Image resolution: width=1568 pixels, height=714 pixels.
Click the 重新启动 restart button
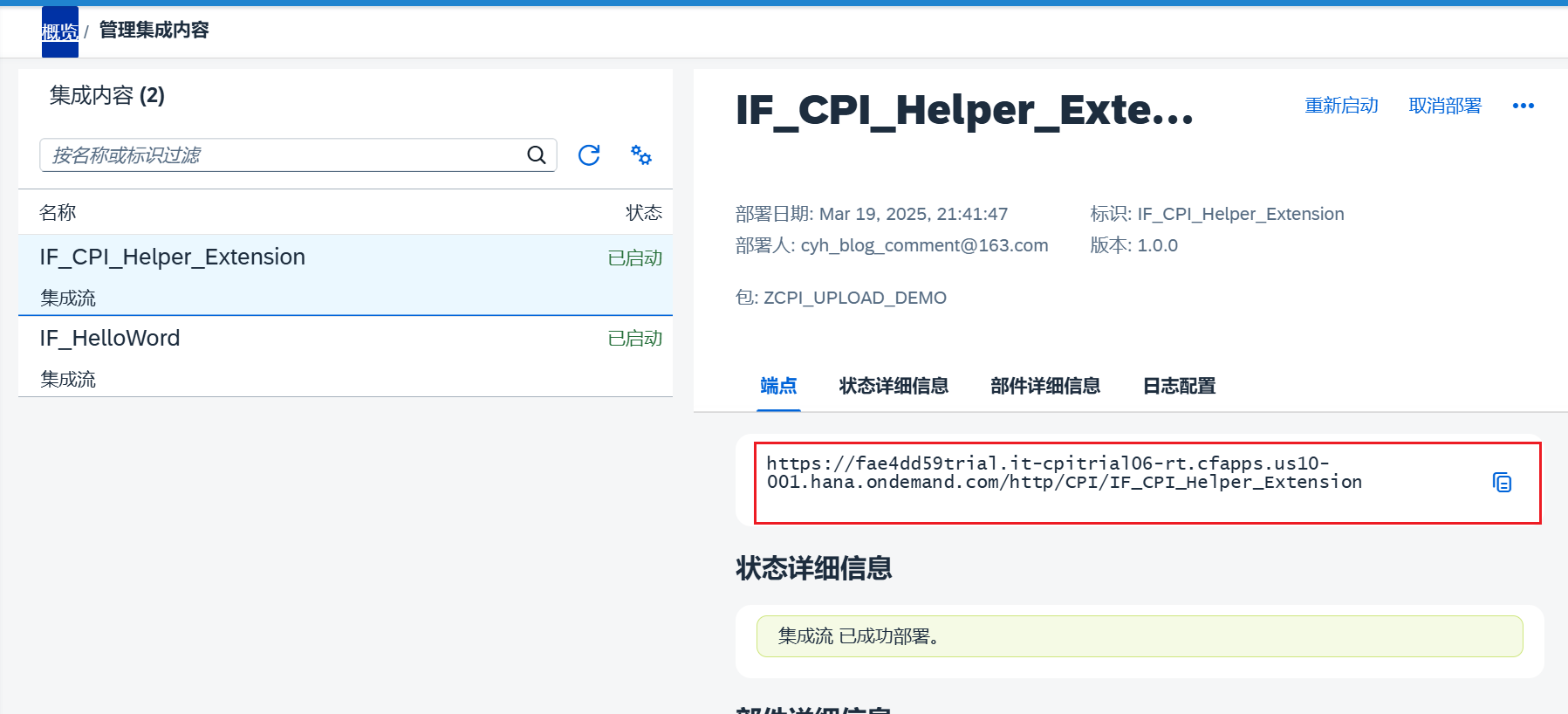(1341, 106)
